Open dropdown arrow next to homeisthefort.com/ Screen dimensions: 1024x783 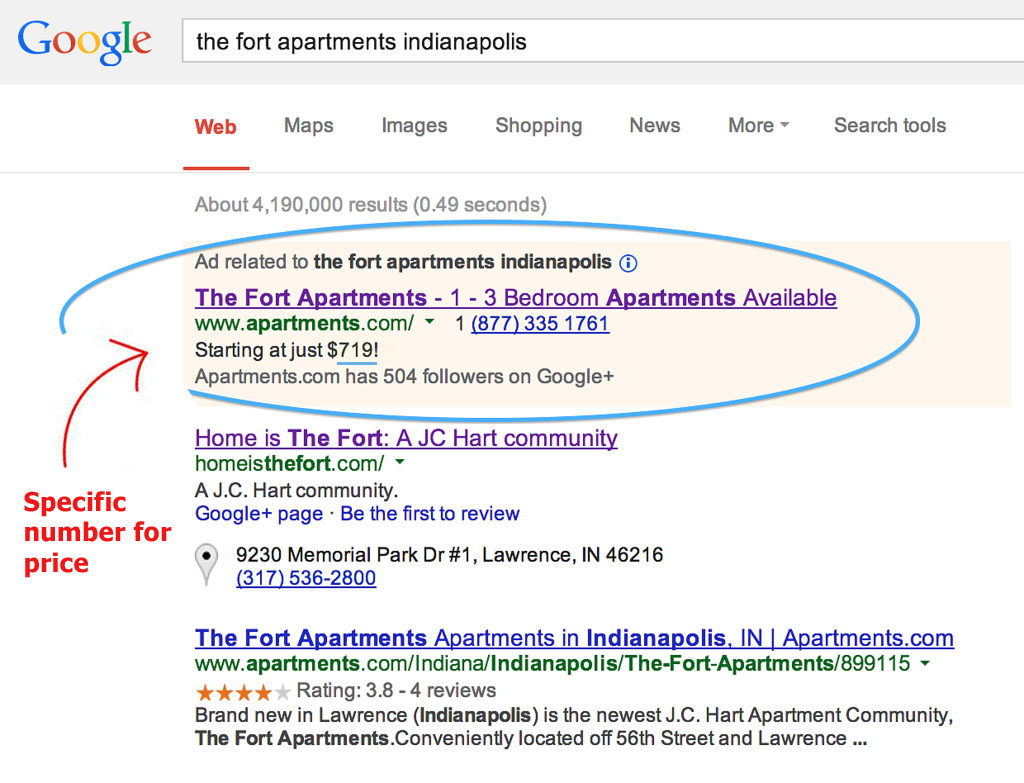(400, 463)
